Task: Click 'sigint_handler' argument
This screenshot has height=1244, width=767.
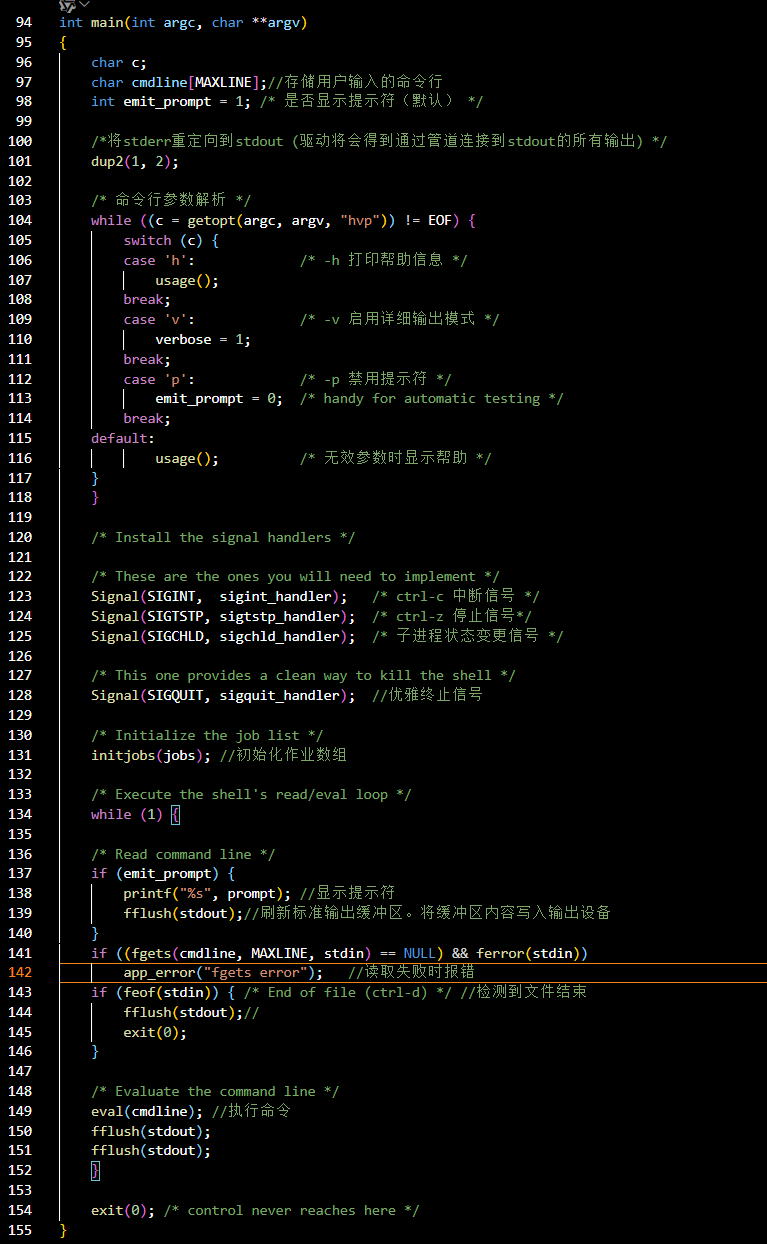Action: (x=275, y=596)
